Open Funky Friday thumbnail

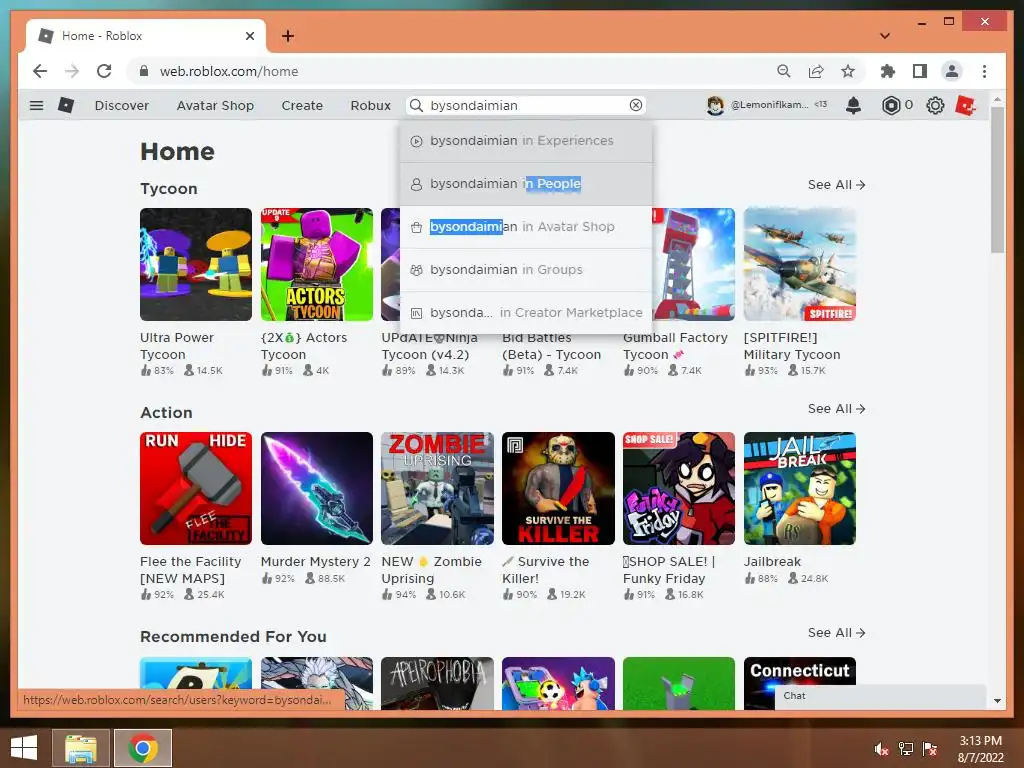[x=679, y=488]
